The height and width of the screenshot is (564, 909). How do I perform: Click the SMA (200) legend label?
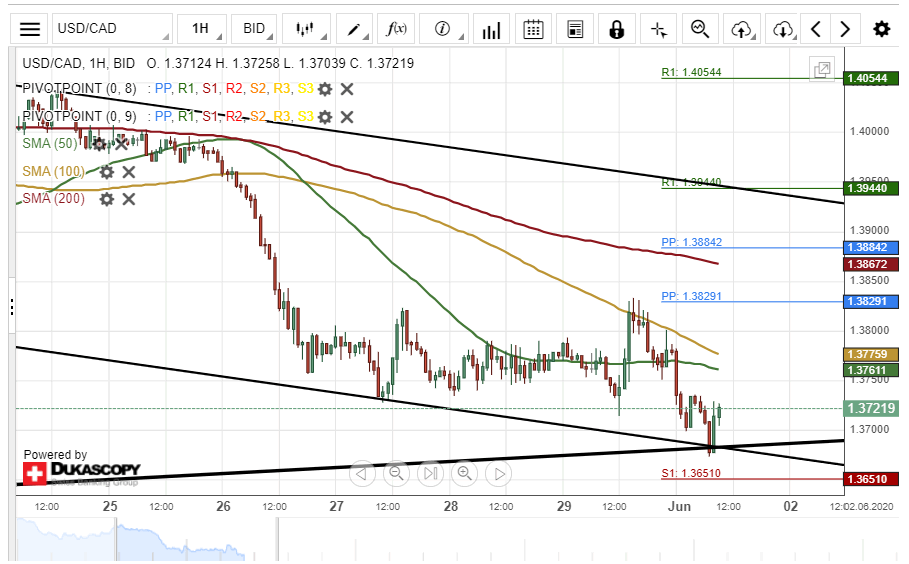[x=53, y=199]
